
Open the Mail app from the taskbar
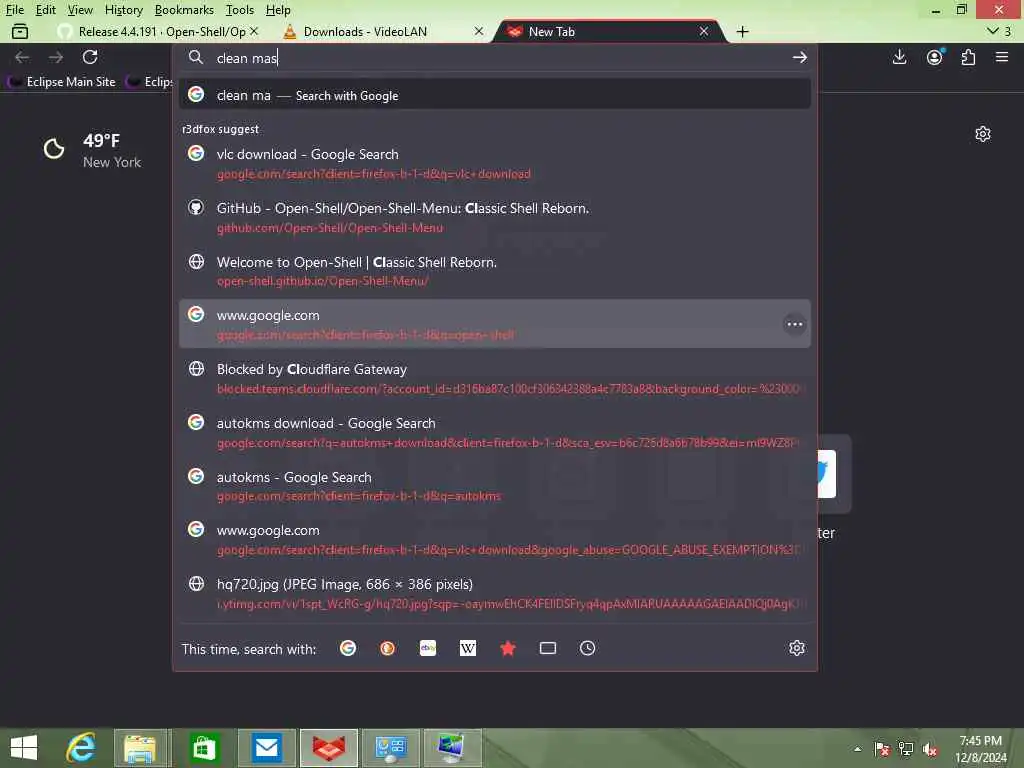click(266, 748)
